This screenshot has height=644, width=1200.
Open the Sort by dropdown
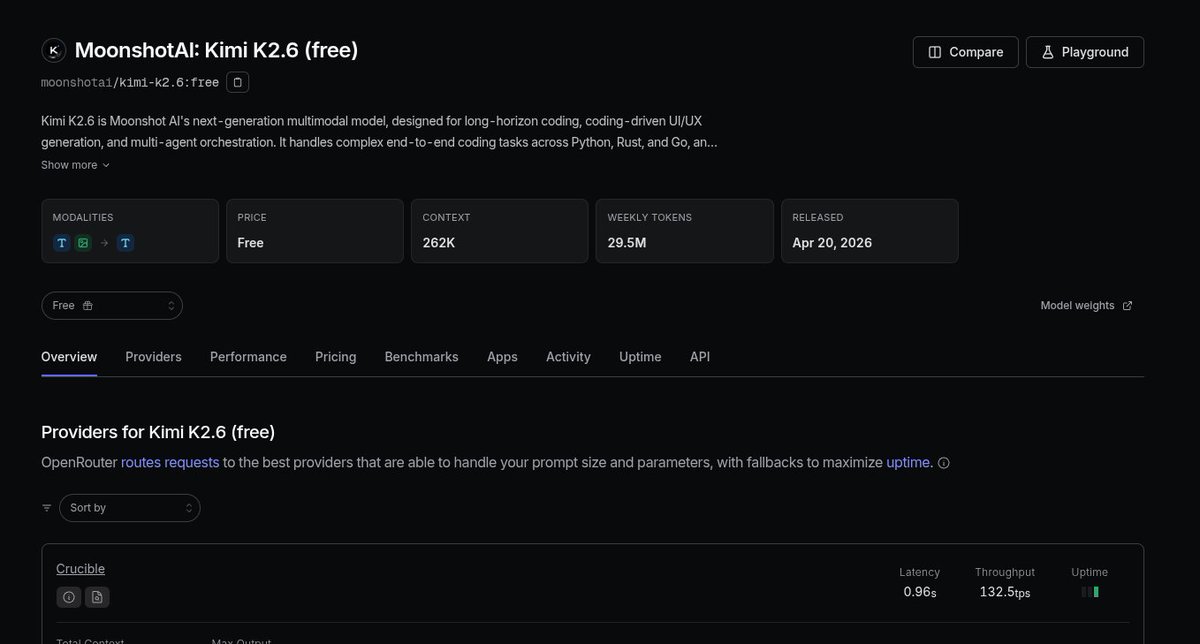(x=130, y=508)
